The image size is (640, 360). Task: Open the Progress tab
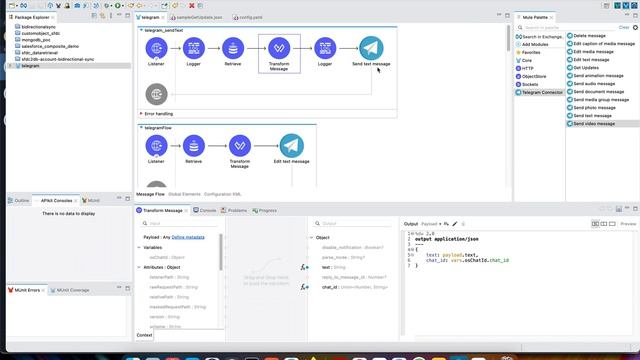pos(264,210)
